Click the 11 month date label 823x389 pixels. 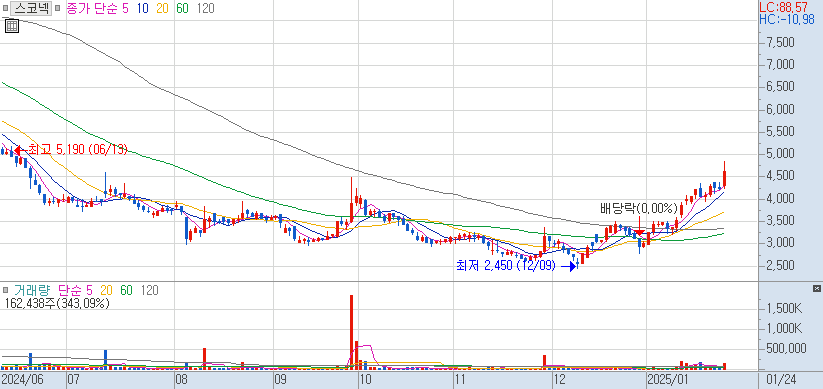[x=460, y=380]
